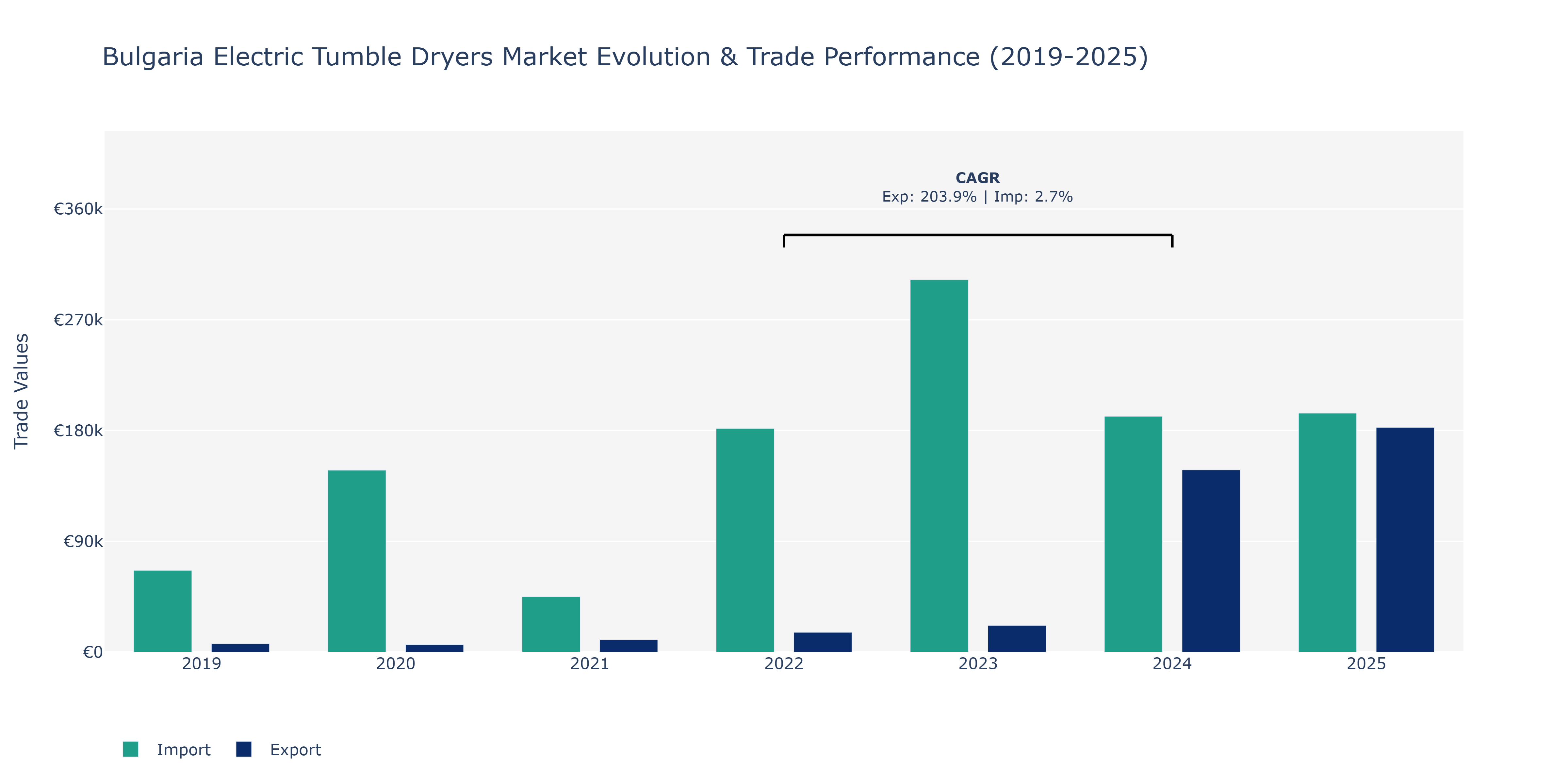The height and width of the screenshot is (784, 1568).
Task: Click the 2025 x-axis label
Action: tap(1366, 664)
